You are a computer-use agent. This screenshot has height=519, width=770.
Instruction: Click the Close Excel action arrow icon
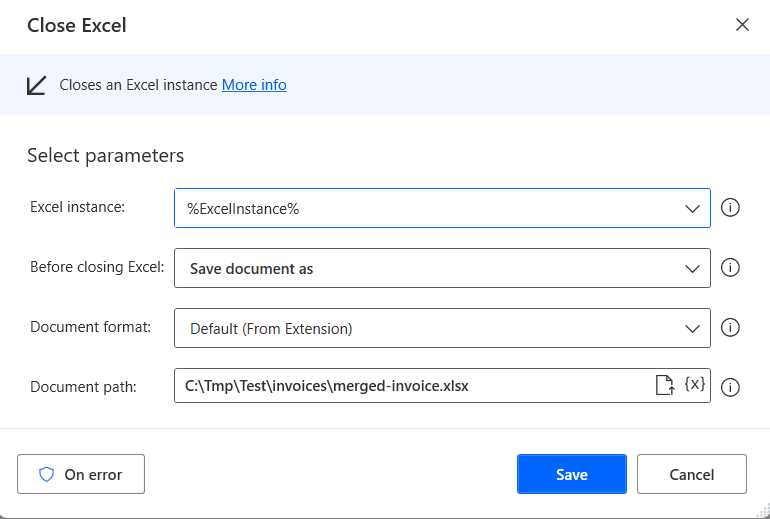click(36, 85)
